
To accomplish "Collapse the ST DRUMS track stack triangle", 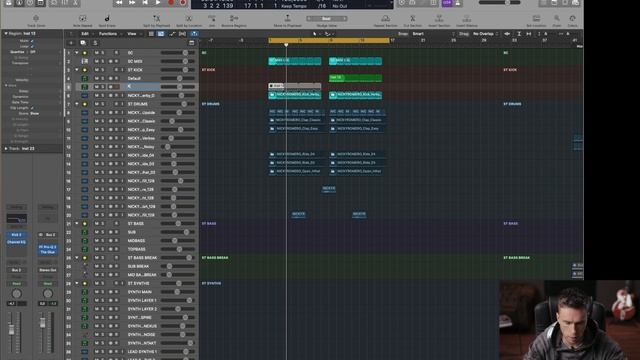I will point(77,104).
